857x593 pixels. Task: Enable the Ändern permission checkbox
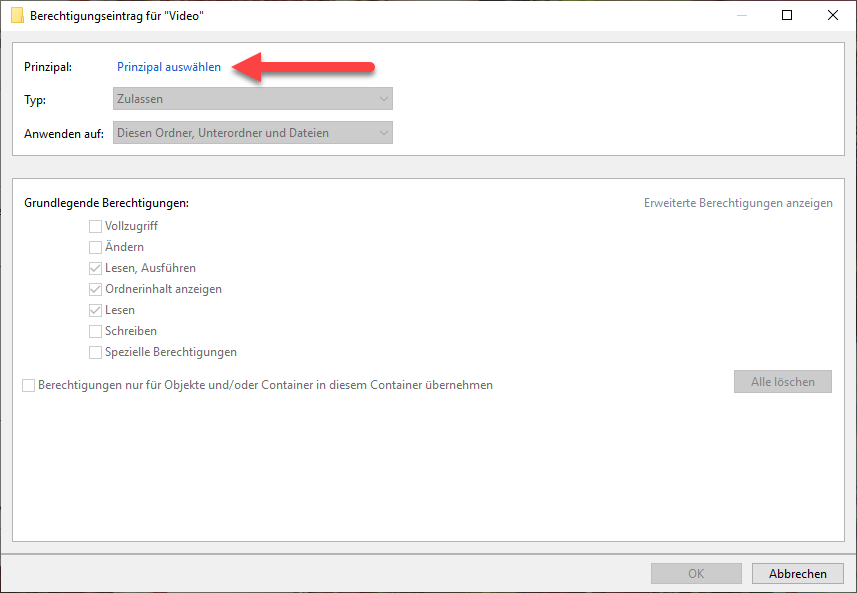pos(95,247)
